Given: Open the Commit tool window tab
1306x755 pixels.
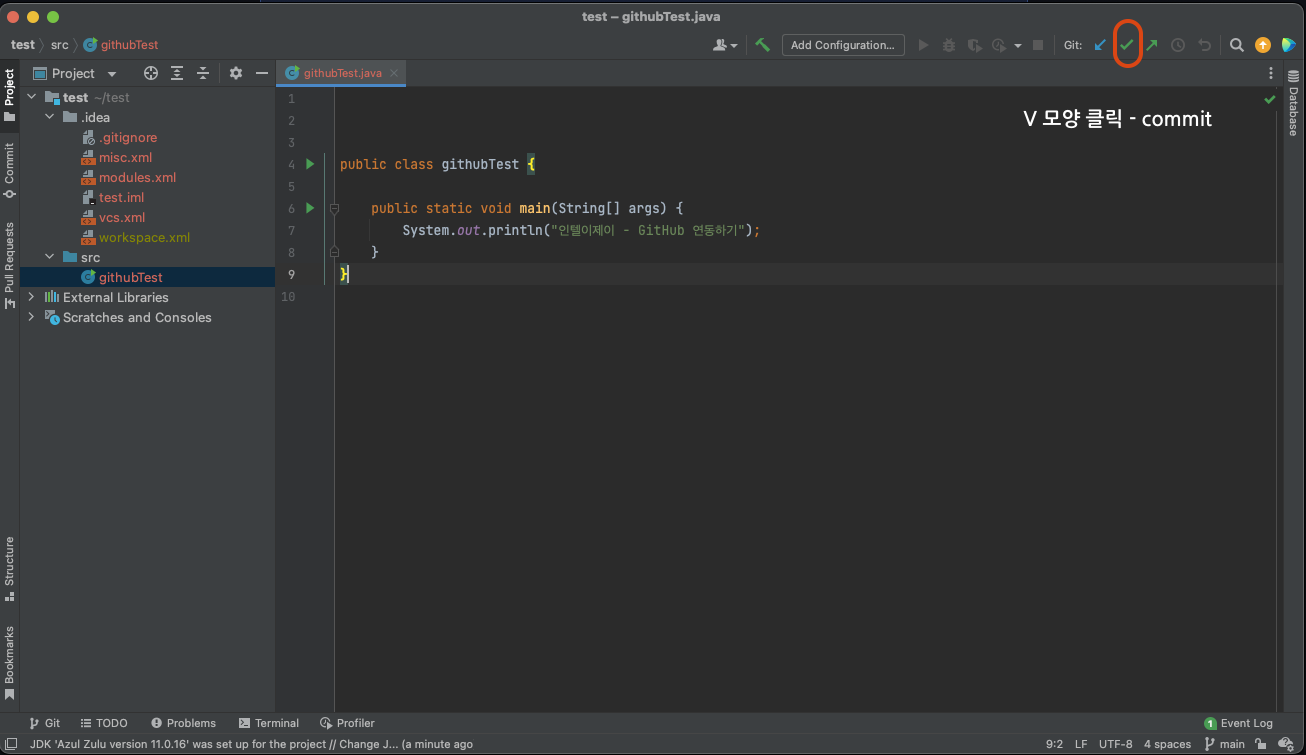Looking at the screenshot, I should click(x=9, y=170).
